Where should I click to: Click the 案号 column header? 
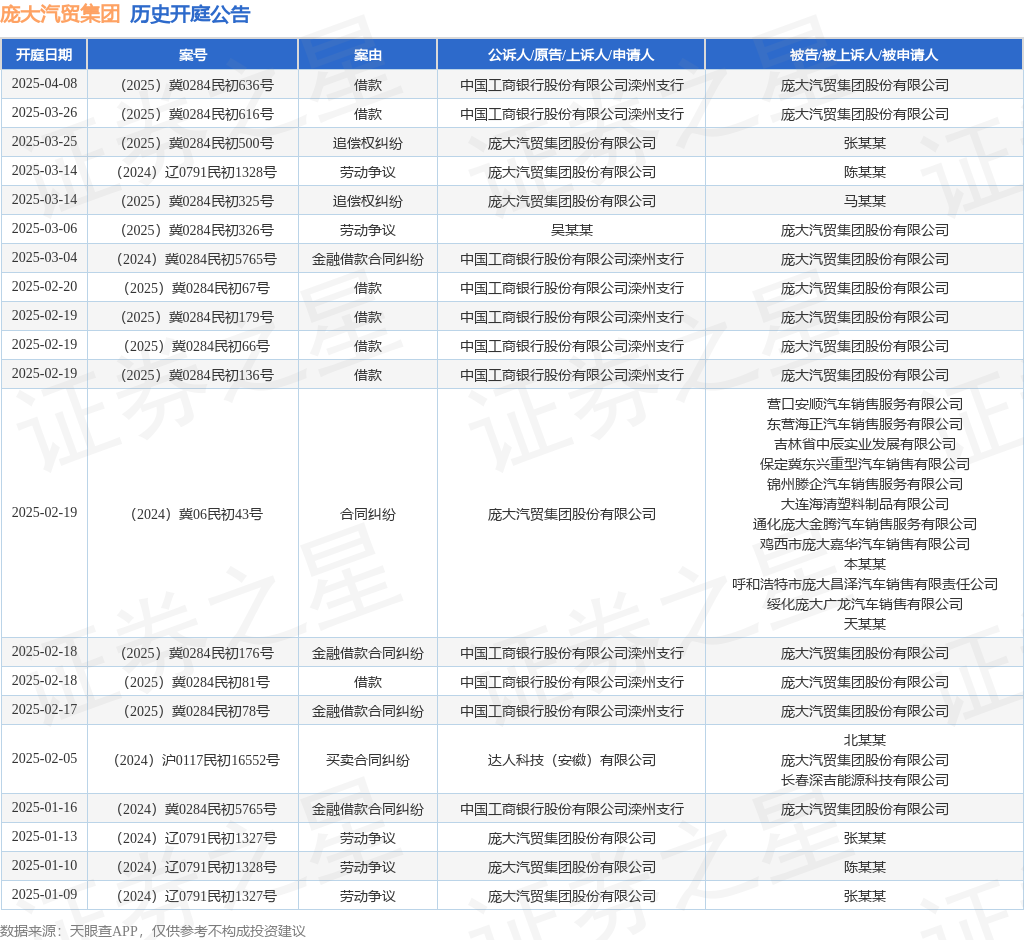193,55
